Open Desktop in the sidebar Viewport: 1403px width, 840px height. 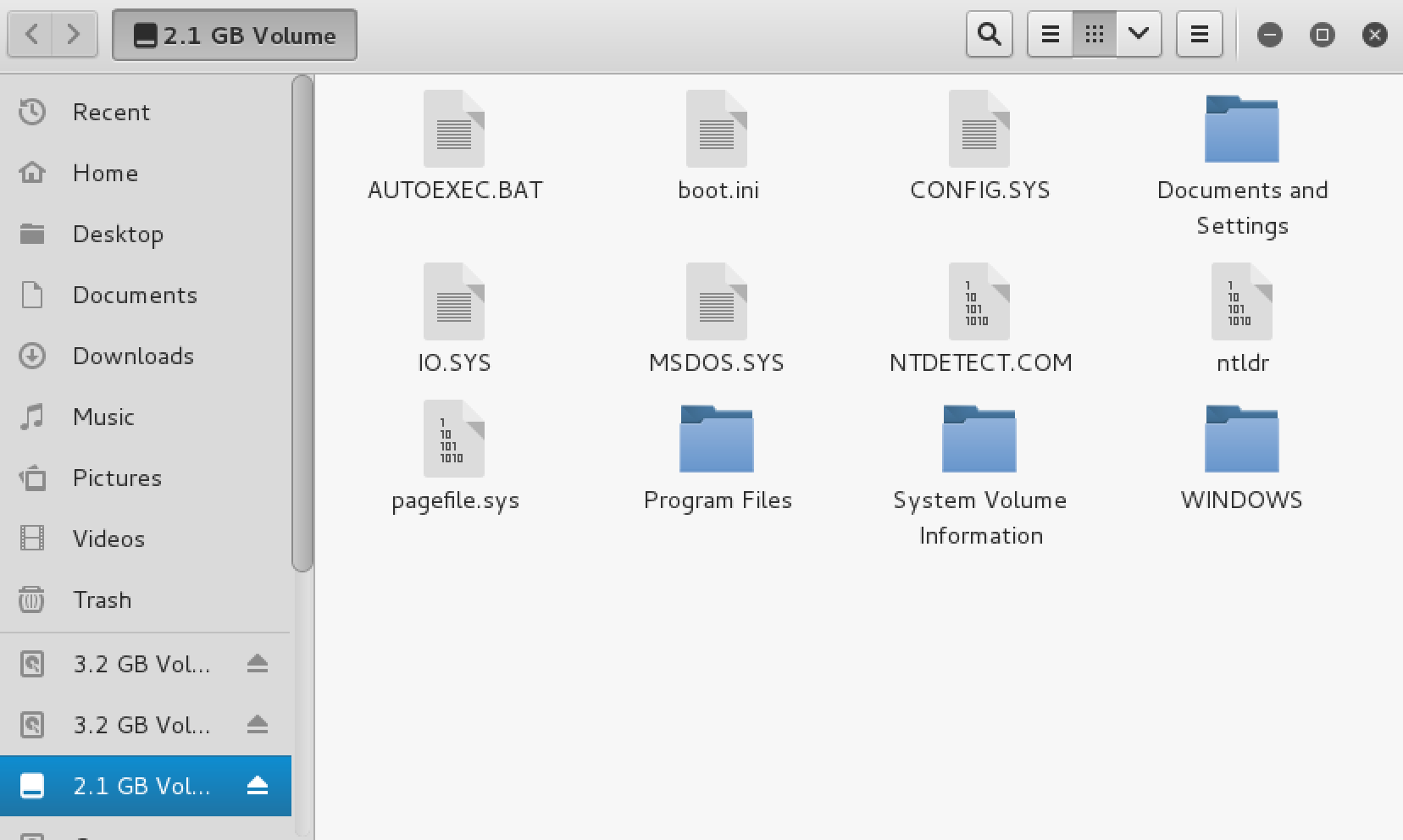146,234
